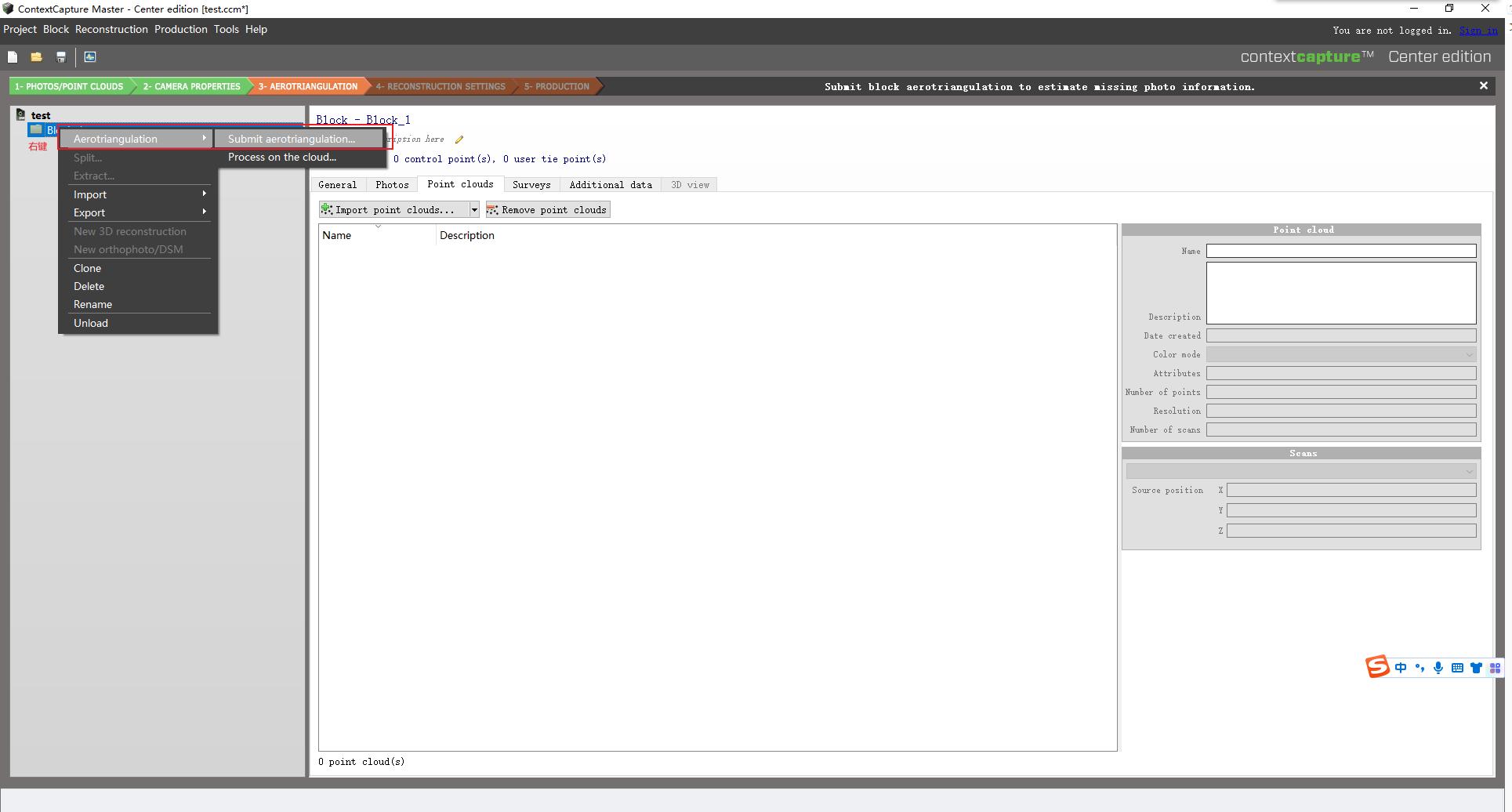1512x812 pixels.
Task: Click the test project file icon
Action: (21, 115)
